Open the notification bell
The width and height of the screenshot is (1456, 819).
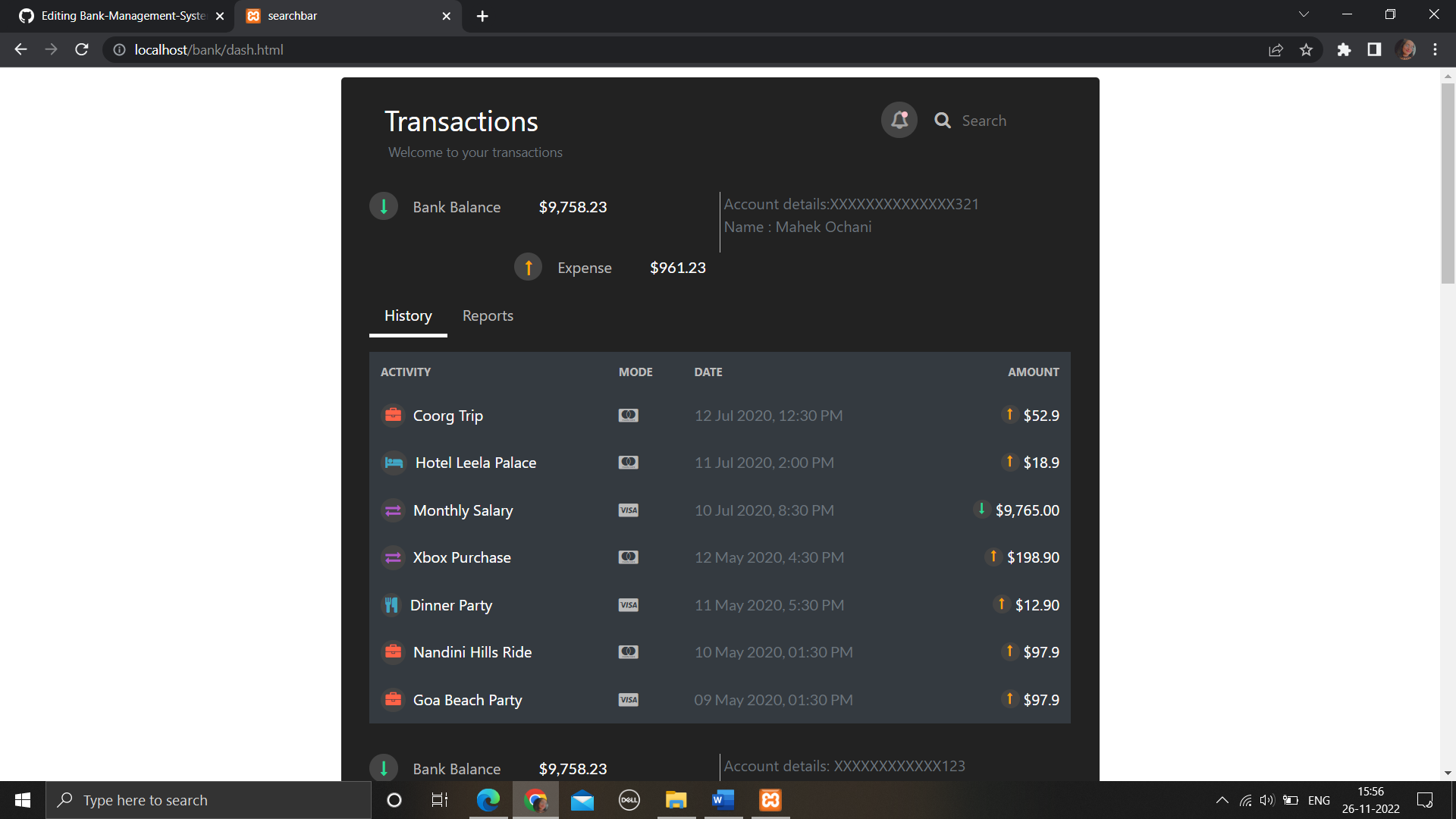tap(899, 120)
